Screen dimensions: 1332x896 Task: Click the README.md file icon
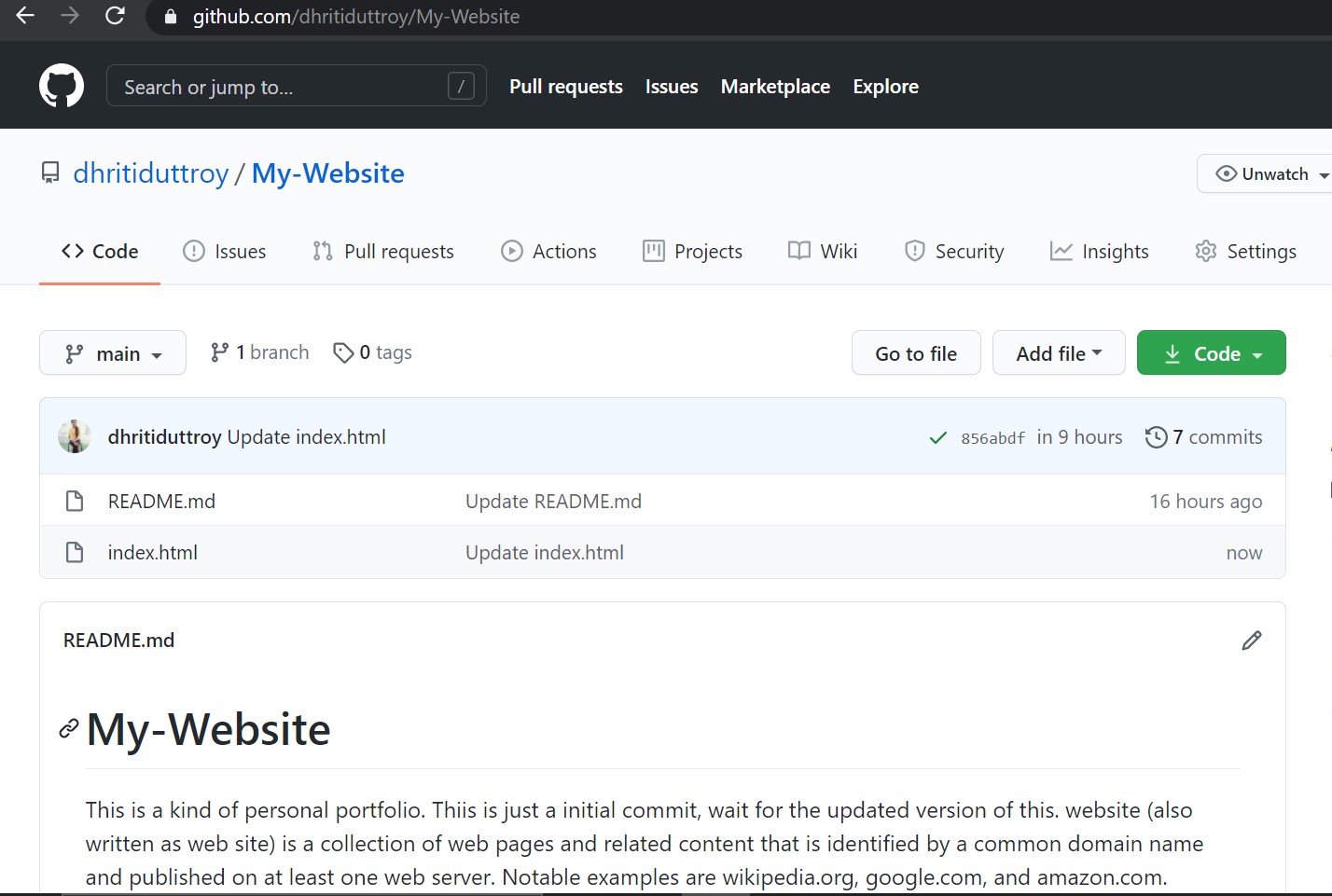pyautogui.click(x=75, y=502)
